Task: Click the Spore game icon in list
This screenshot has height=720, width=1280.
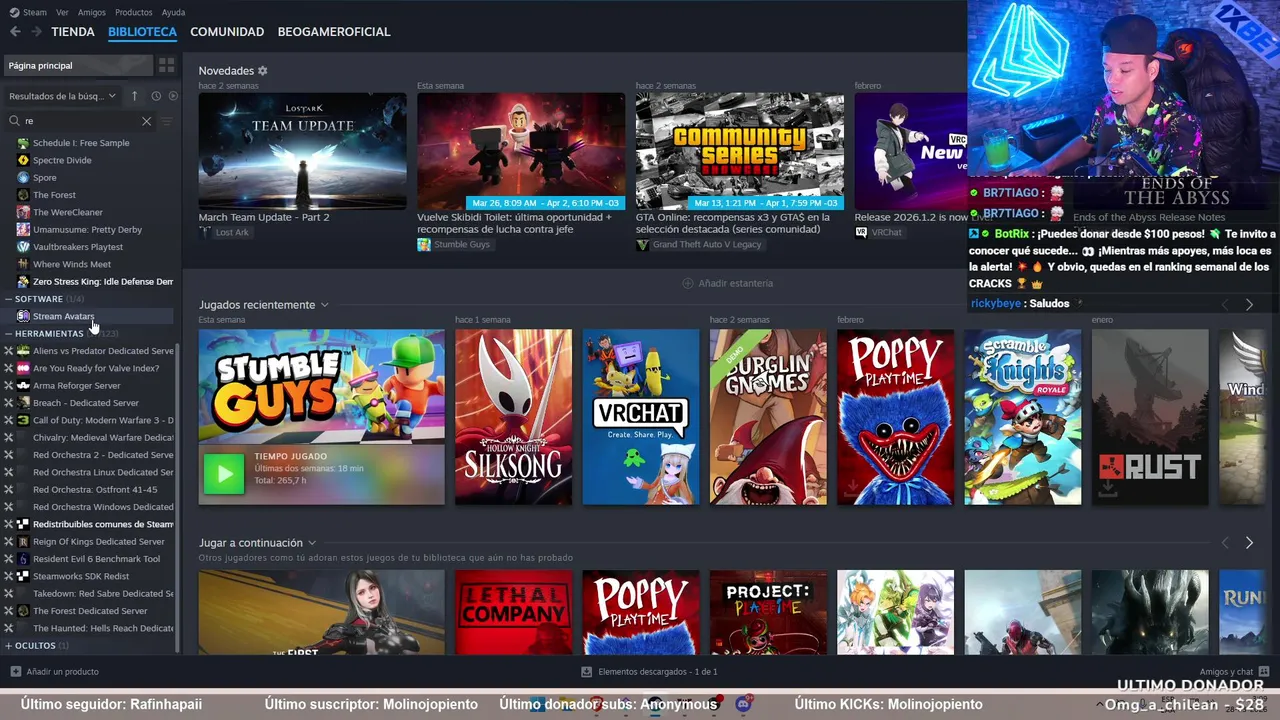Action: [23, 178]
